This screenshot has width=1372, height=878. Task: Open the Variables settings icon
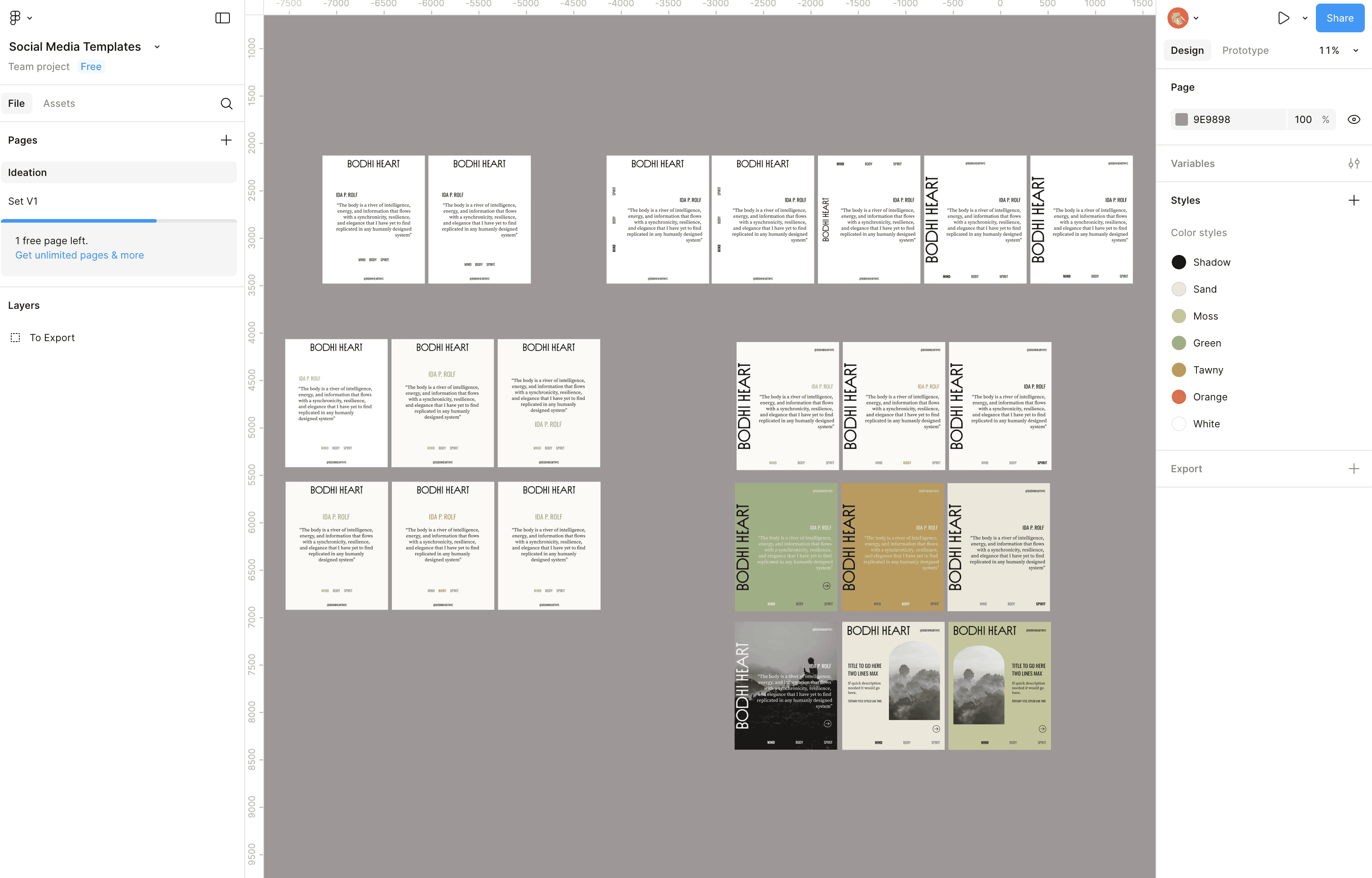(x=1354, y=164)
